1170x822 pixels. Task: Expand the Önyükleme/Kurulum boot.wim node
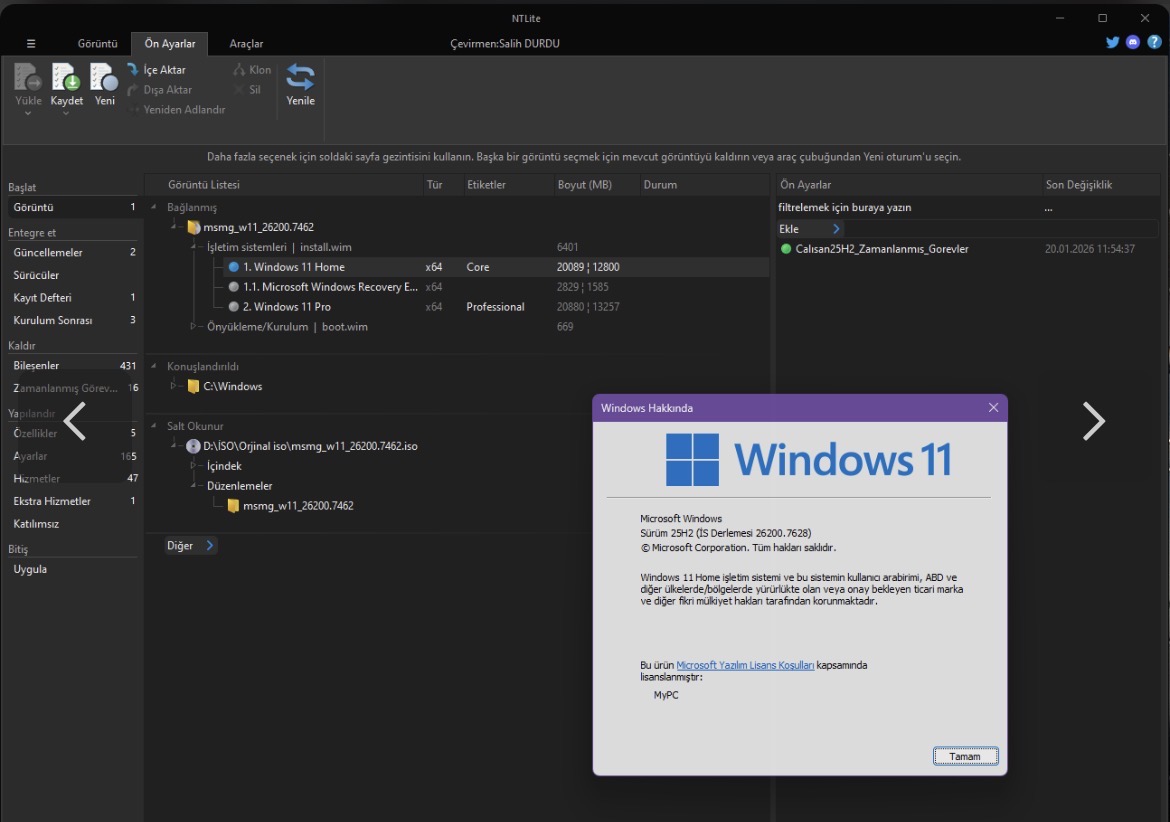point(194,327)
